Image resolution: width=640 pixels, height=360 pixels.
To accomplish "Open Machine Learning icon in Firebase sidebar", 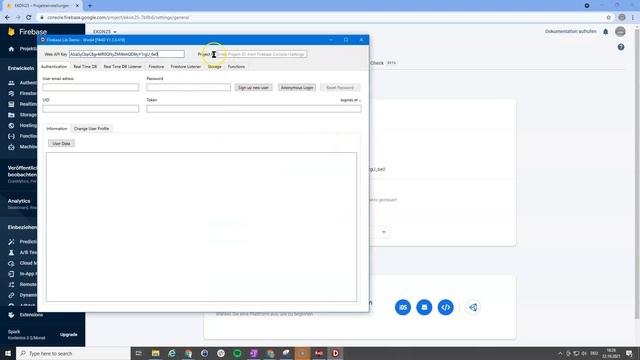I will point(11,147).
